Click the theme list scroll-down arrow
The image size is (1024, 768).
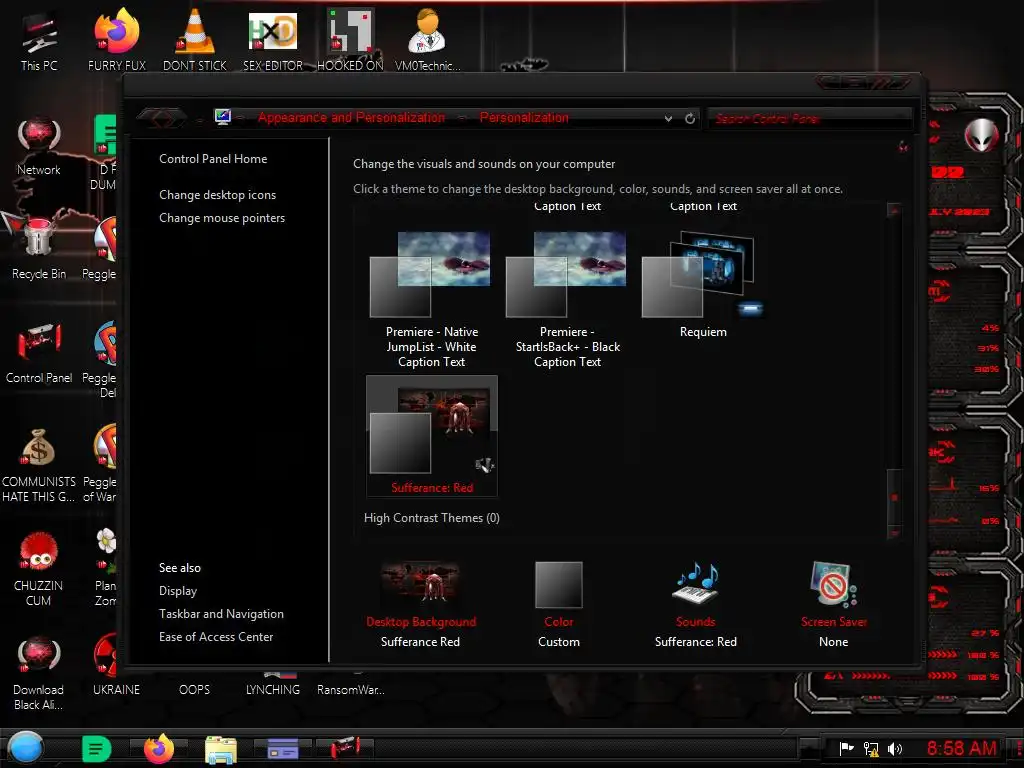point(895,532)
